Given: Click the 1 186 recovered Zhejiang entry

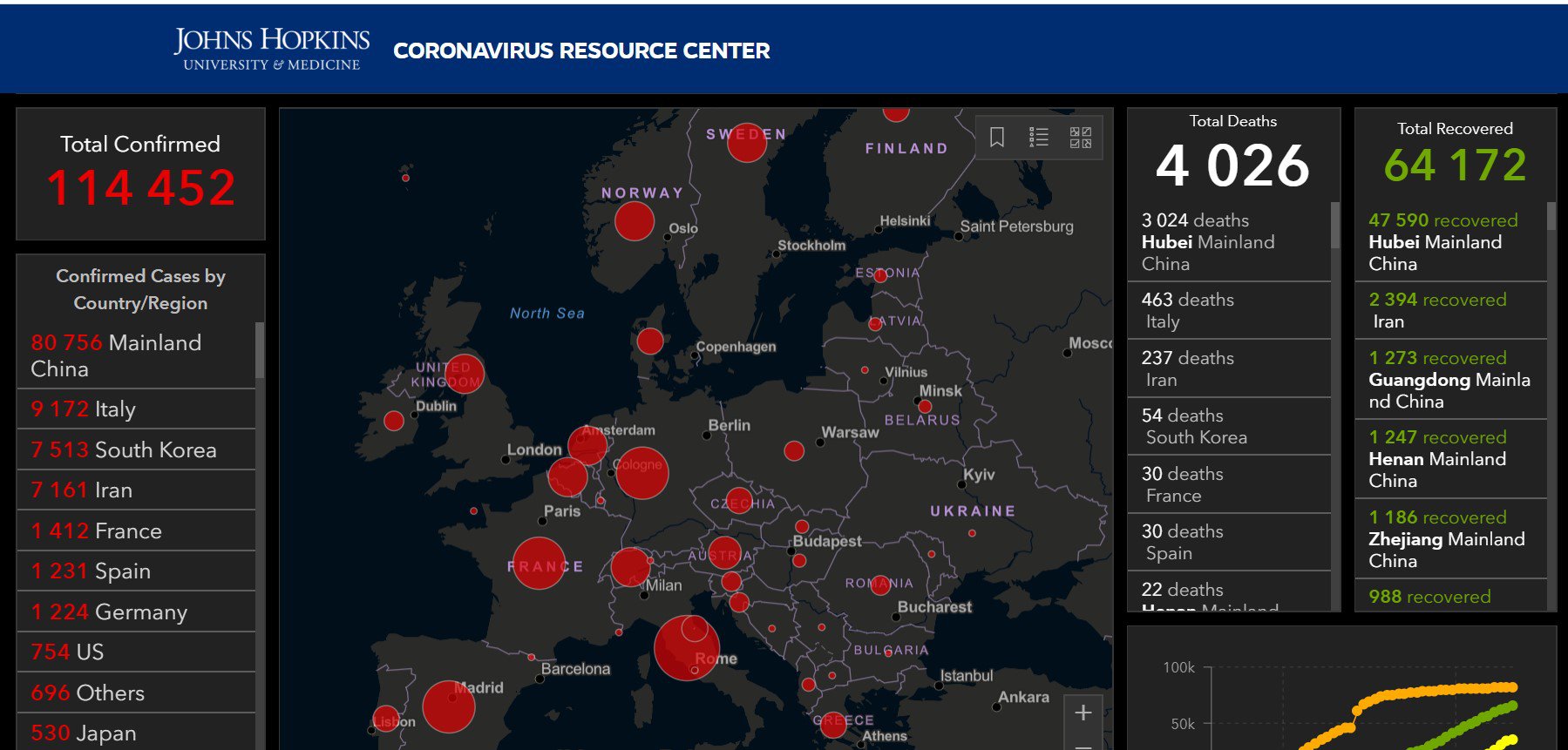Looking at the screenshot, I should coord(1451,538).
